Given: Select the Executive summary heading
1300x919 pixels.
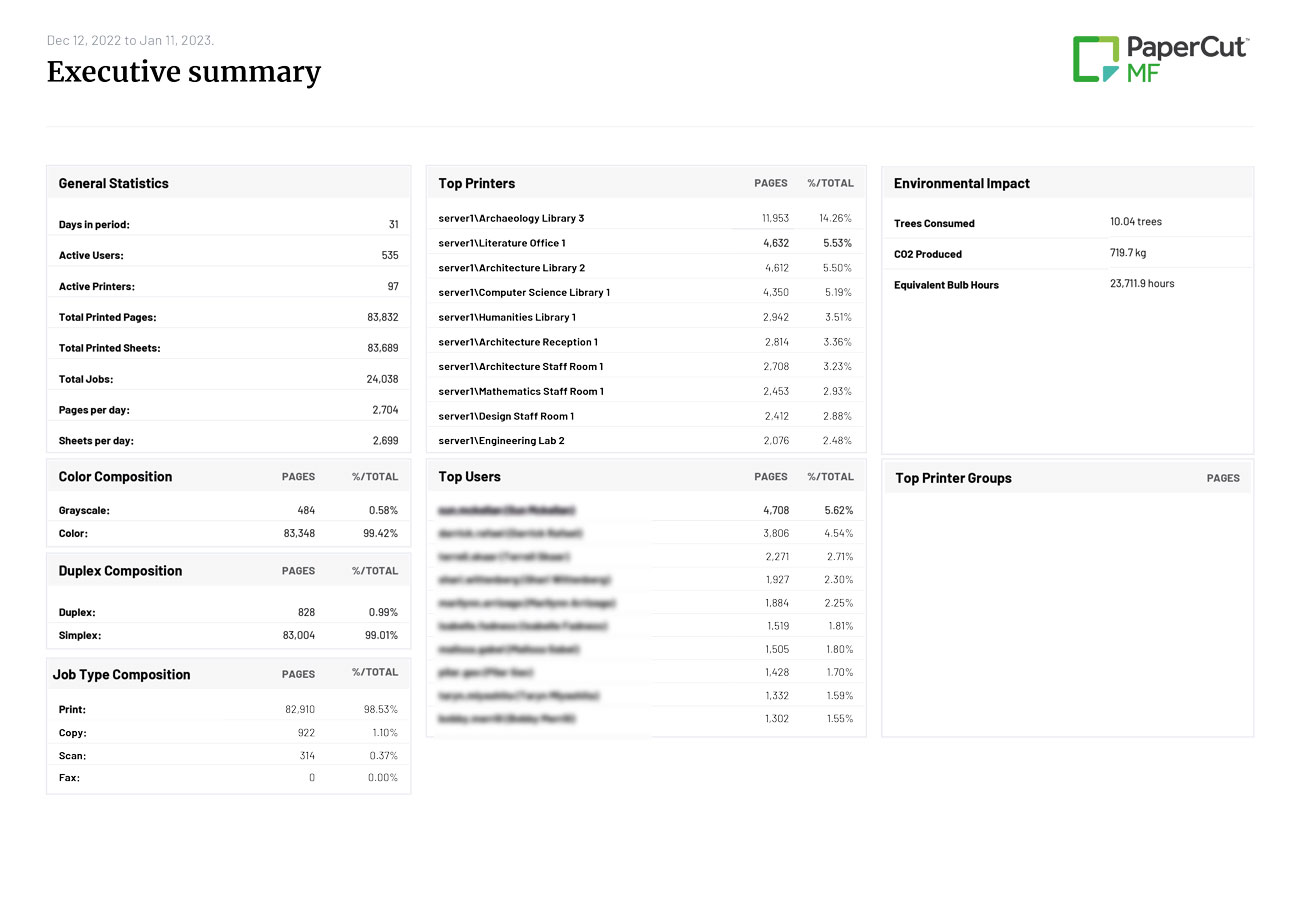Looking at the screenshot, I should (x=184, y=72).
